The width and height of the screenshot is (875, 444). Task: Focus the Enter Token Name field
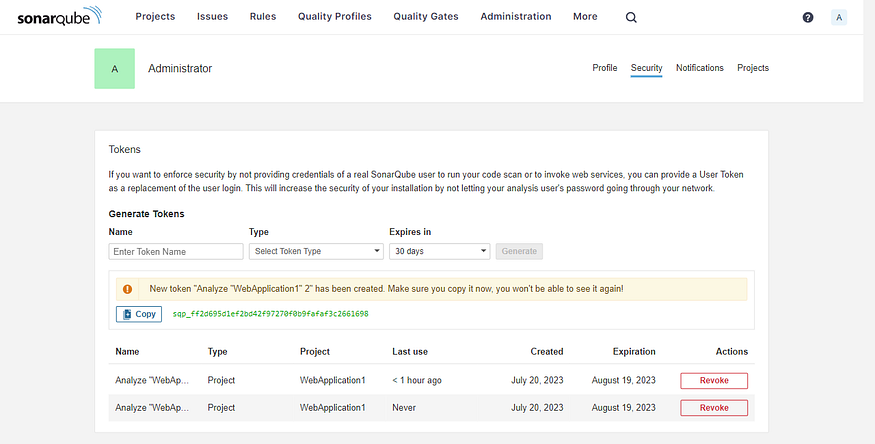[176, 252]
